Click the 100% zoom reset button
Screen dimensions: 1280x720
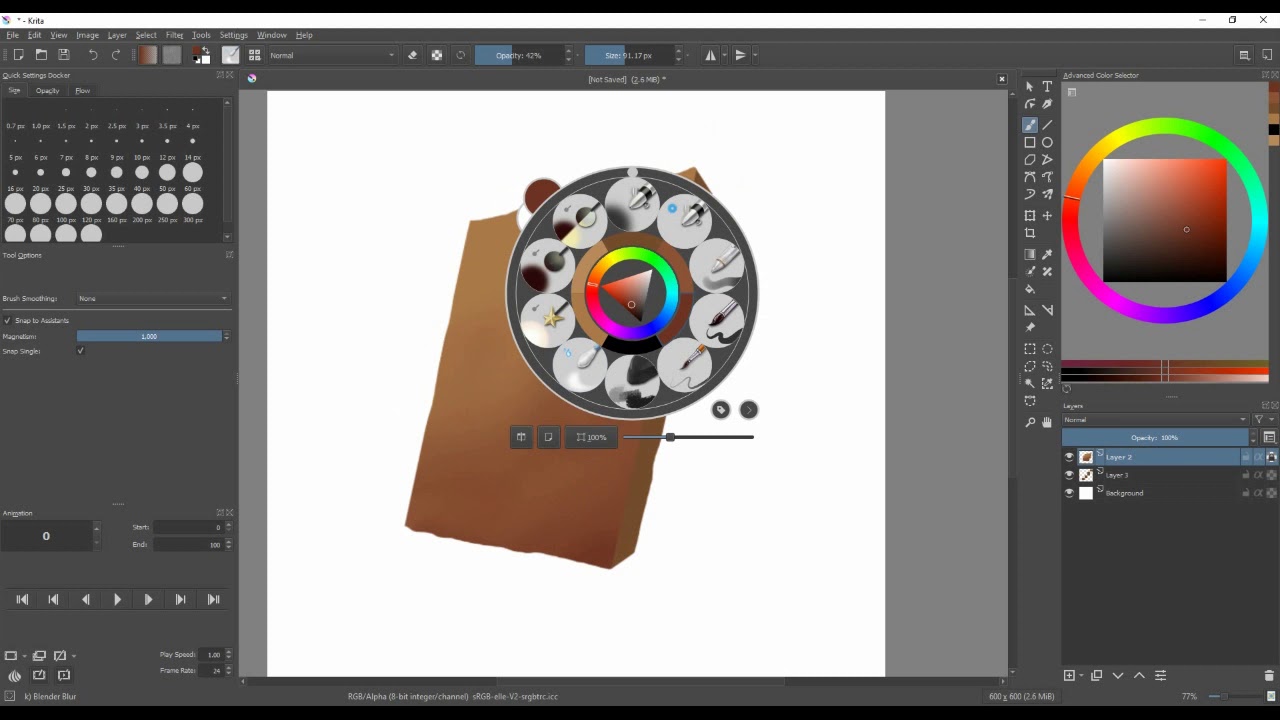coord(592,437)
